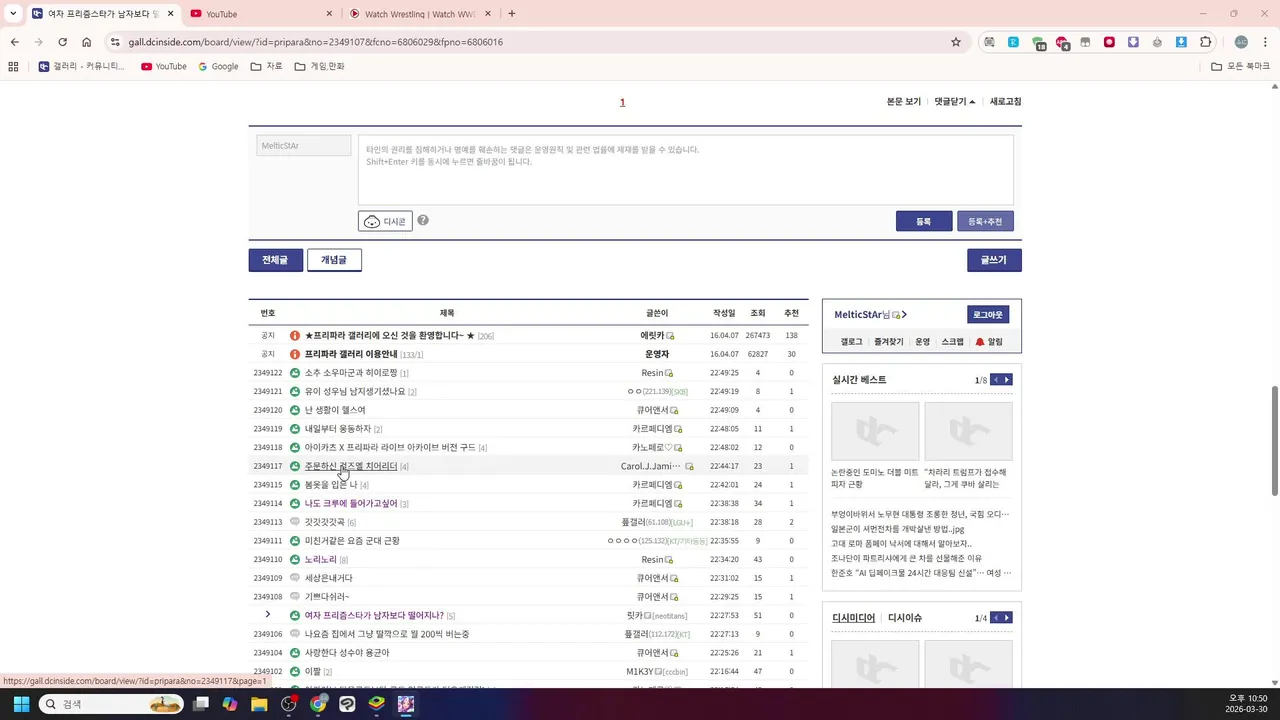Open a new browser tab
The image size is (1280, 720).
coord(512,14)
